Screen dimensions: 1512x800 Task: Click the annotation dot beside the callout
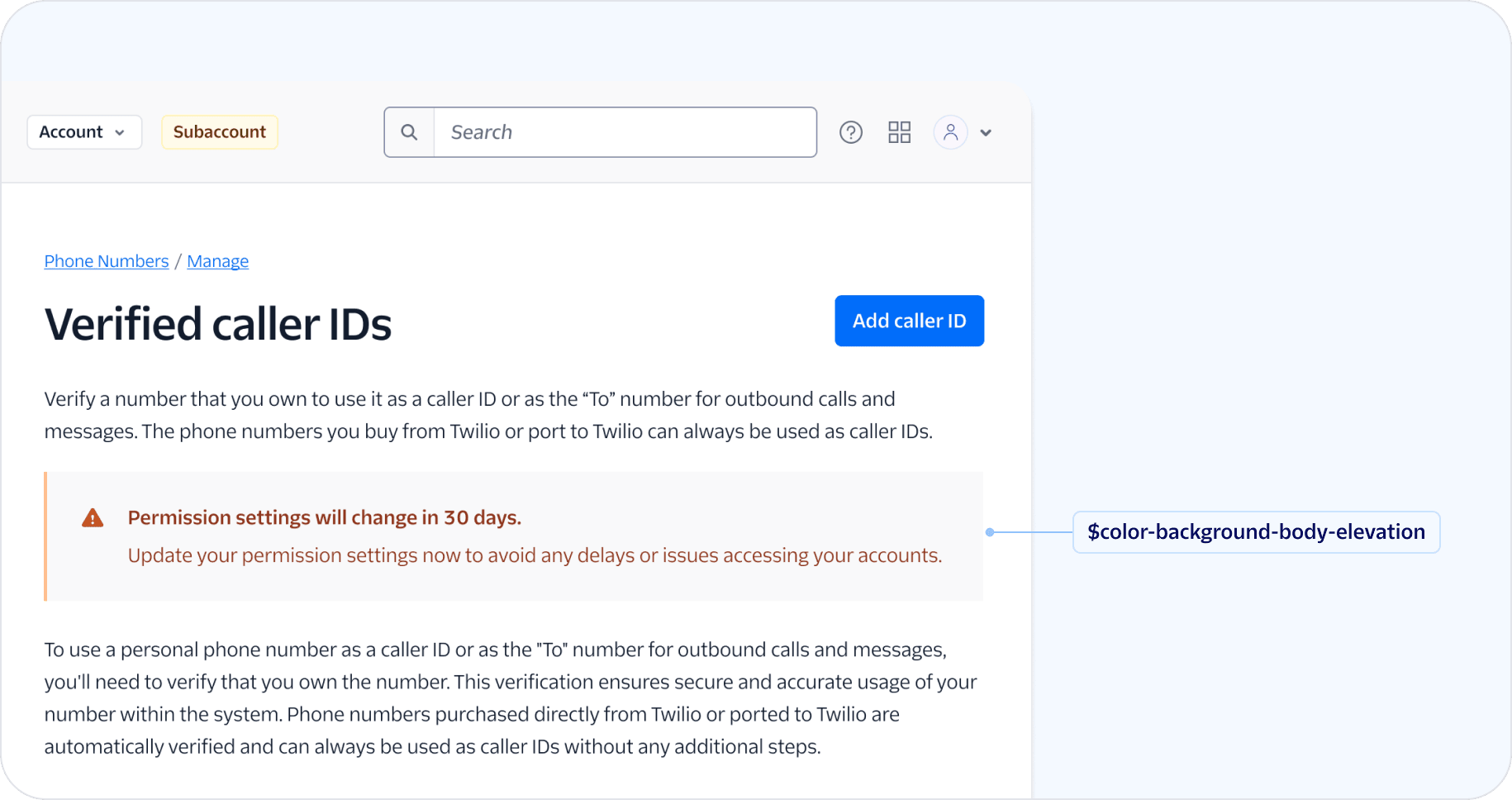(x=990, y=532)
